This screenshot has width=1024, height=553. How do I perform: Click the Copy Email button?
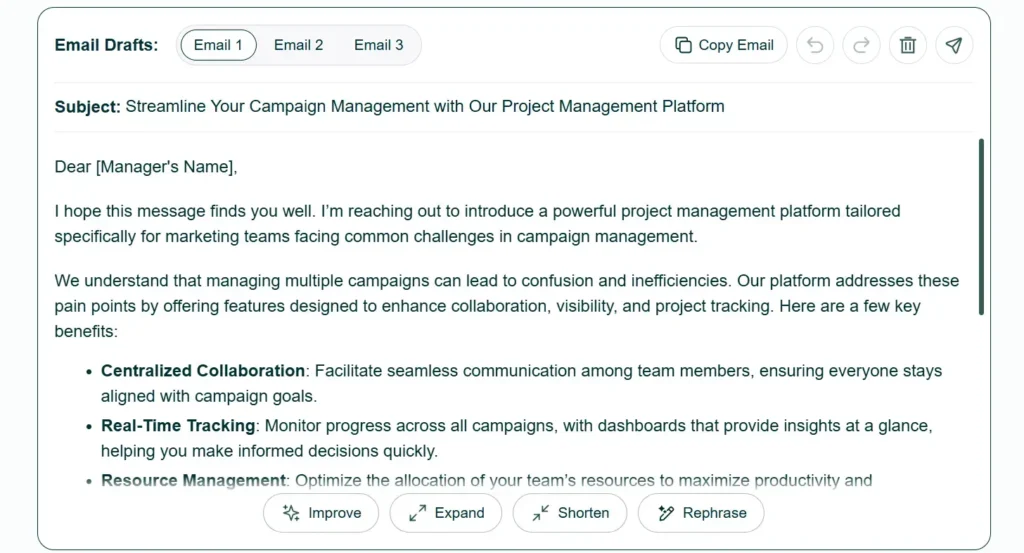[724, 45]
